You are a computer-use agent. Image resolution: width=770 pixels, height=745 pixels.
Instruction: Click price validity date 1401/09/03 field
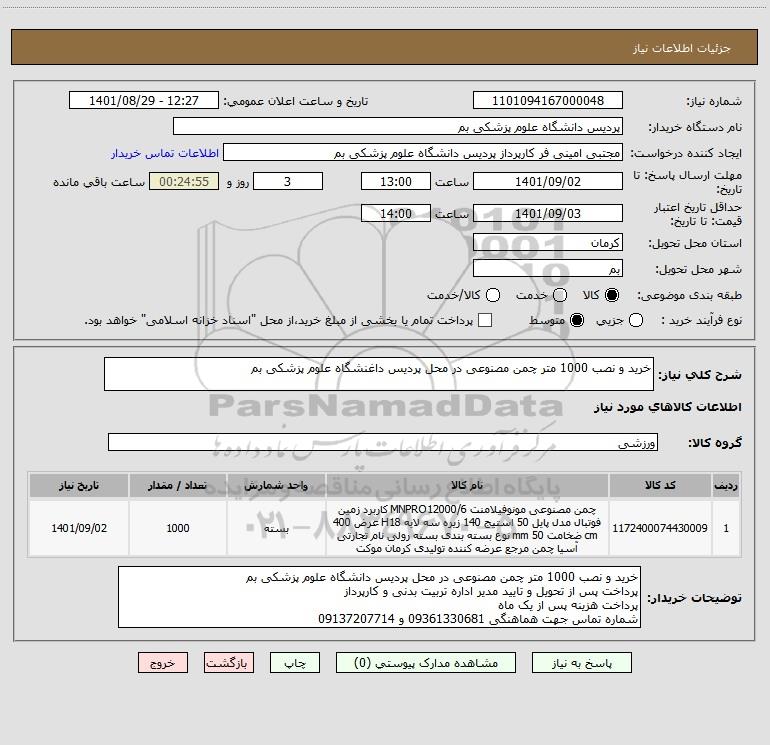pos(548,214)
